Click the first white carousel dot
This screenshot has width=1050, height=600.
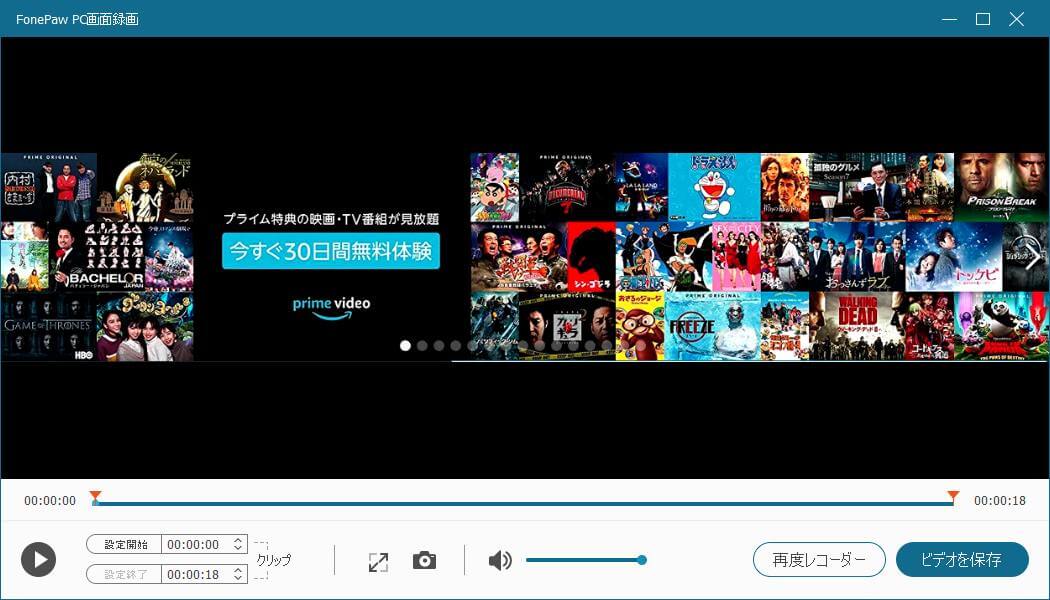coord(405,346)
